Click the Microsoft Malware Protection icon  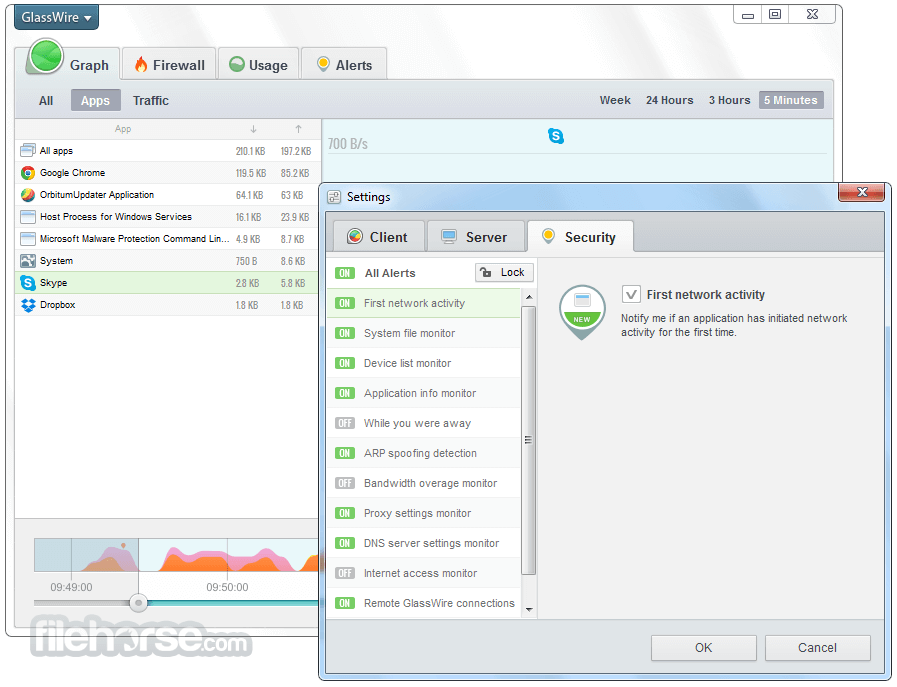tap(27, 239)
